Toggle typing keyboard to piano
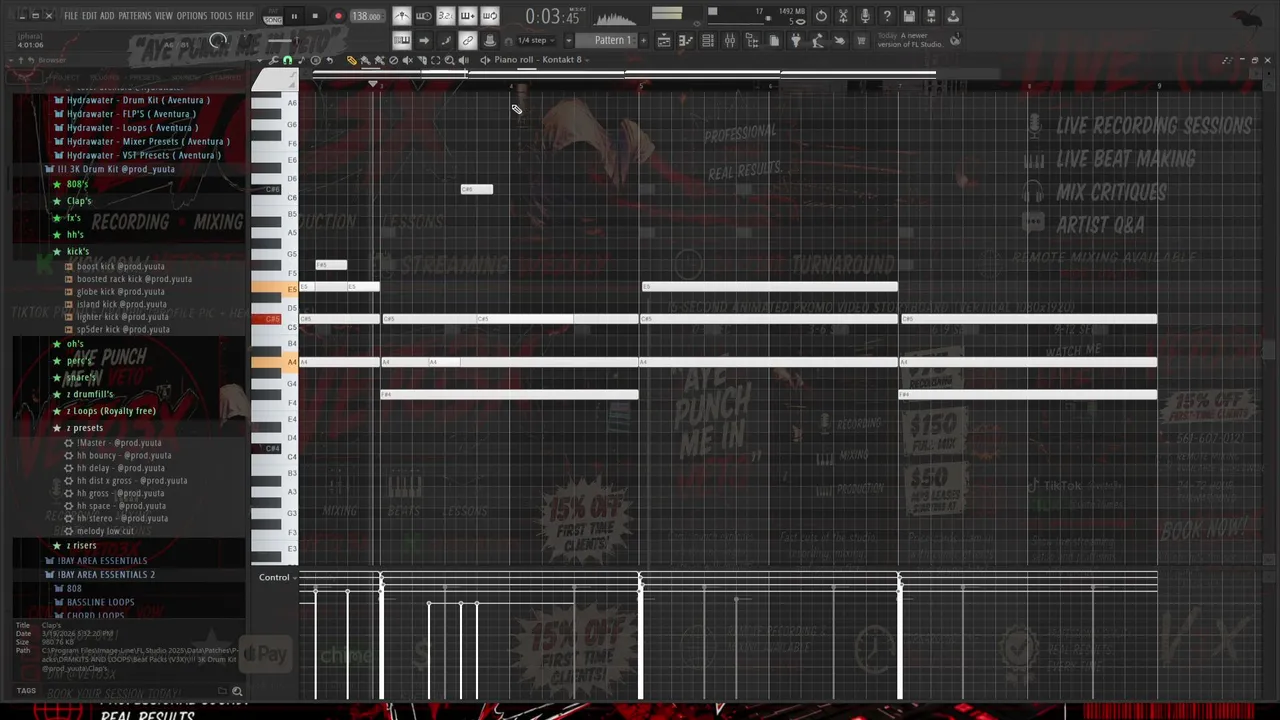1280x720 pixels. [401, 40]
